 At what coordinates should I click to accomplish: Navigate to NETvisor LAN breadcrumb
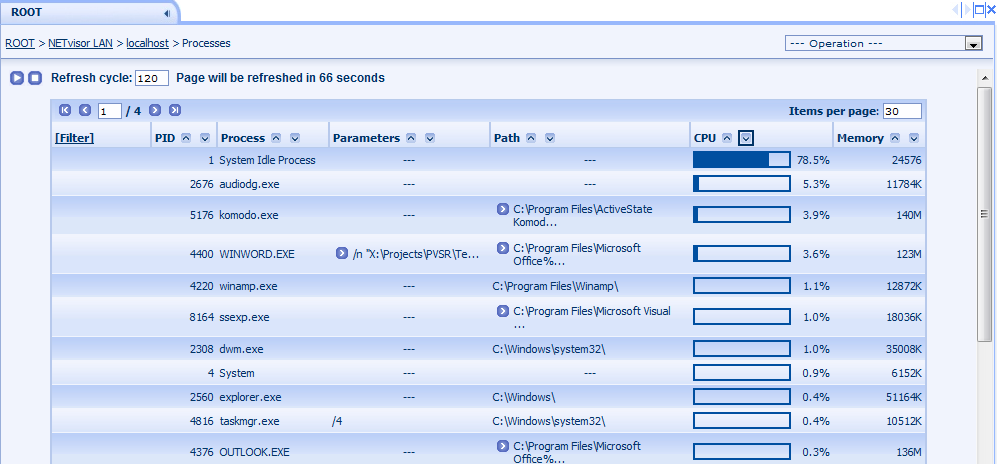point(81,43)
